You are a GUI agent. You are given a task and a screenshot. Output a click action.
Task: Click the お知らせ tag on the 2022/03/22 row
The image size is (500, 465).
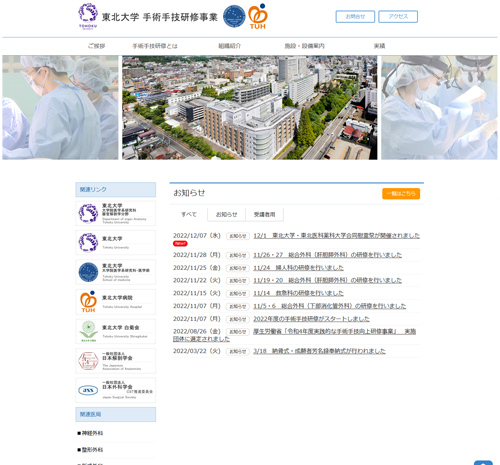[238, 351]
